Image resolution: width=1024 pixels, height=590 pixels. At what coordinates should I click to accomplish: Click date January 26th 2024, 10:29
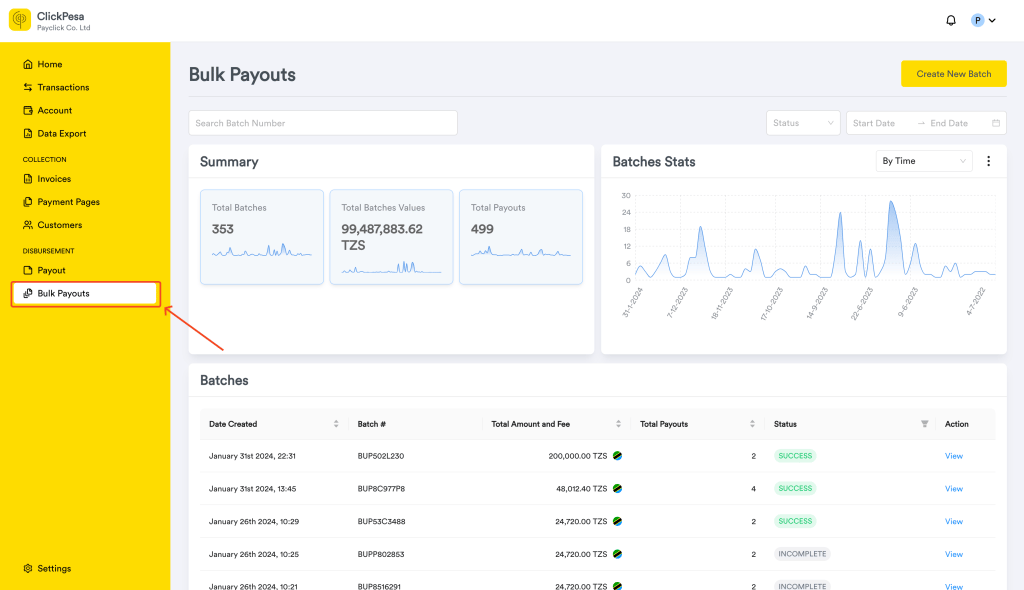point(253,521)
